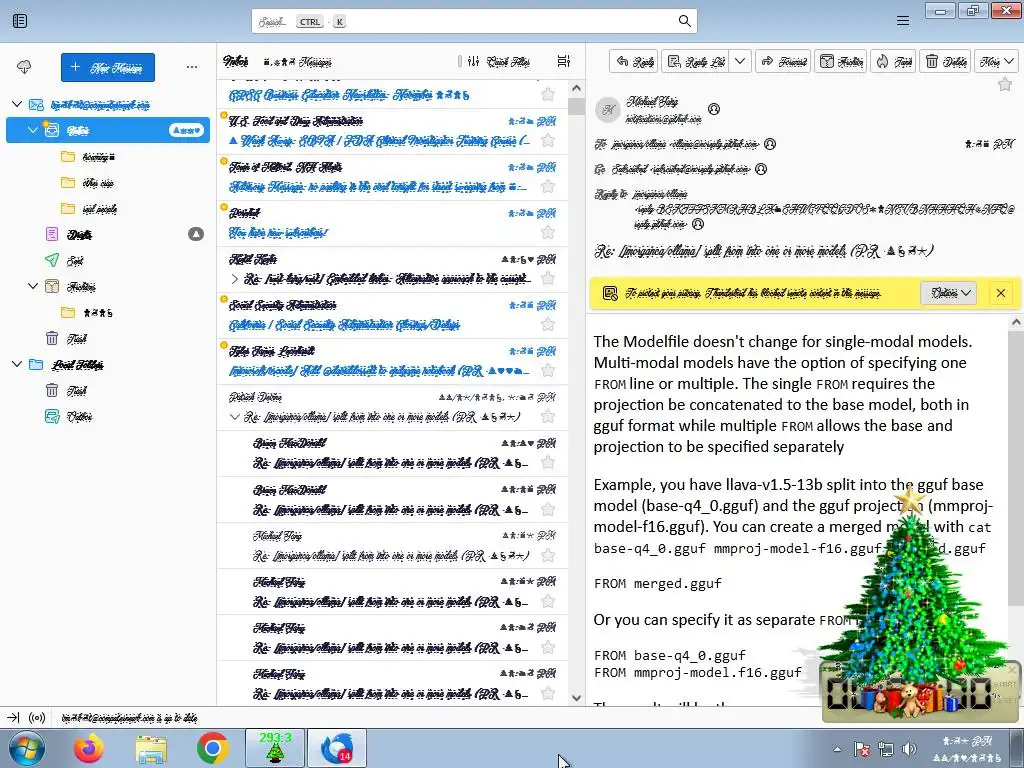Collapse the Inbox folder subtree arrow
Image resolution: width=1024 pixels, height=768 pixels.
pyautogui.click(x=33, y=130)
